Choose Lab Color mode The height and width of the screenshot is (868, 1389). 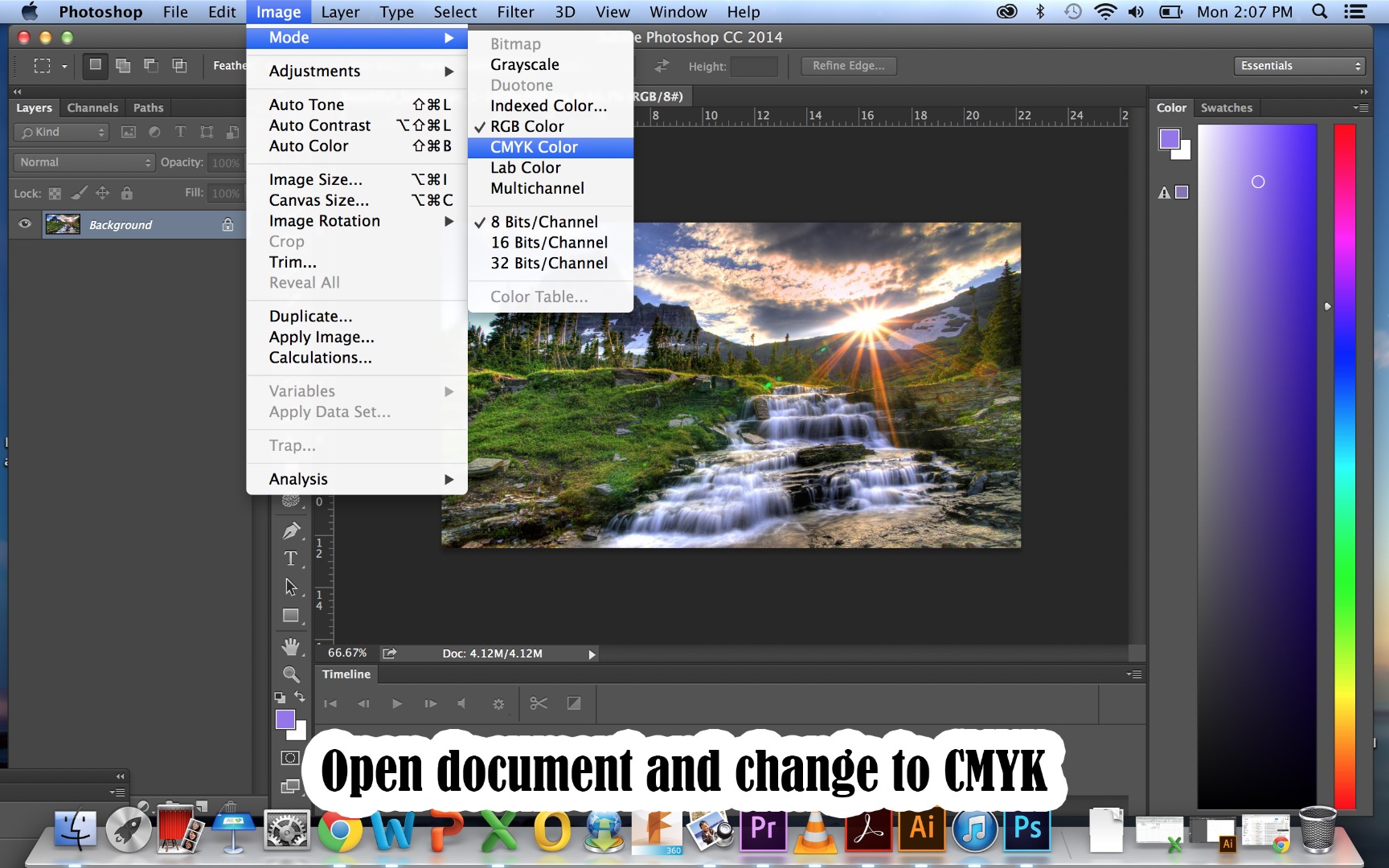551,168
